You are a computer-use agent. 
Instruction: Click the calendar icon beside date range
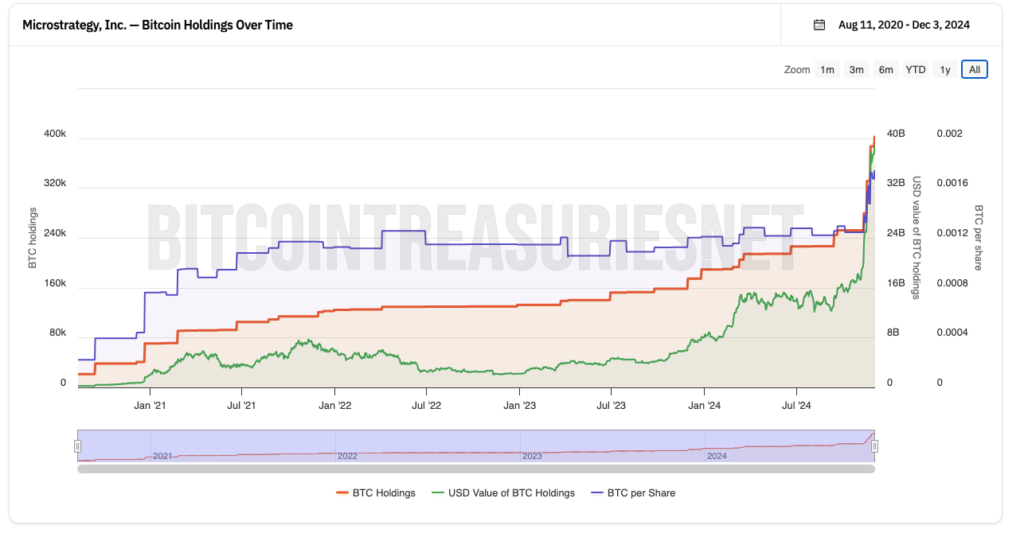[819, 25]
